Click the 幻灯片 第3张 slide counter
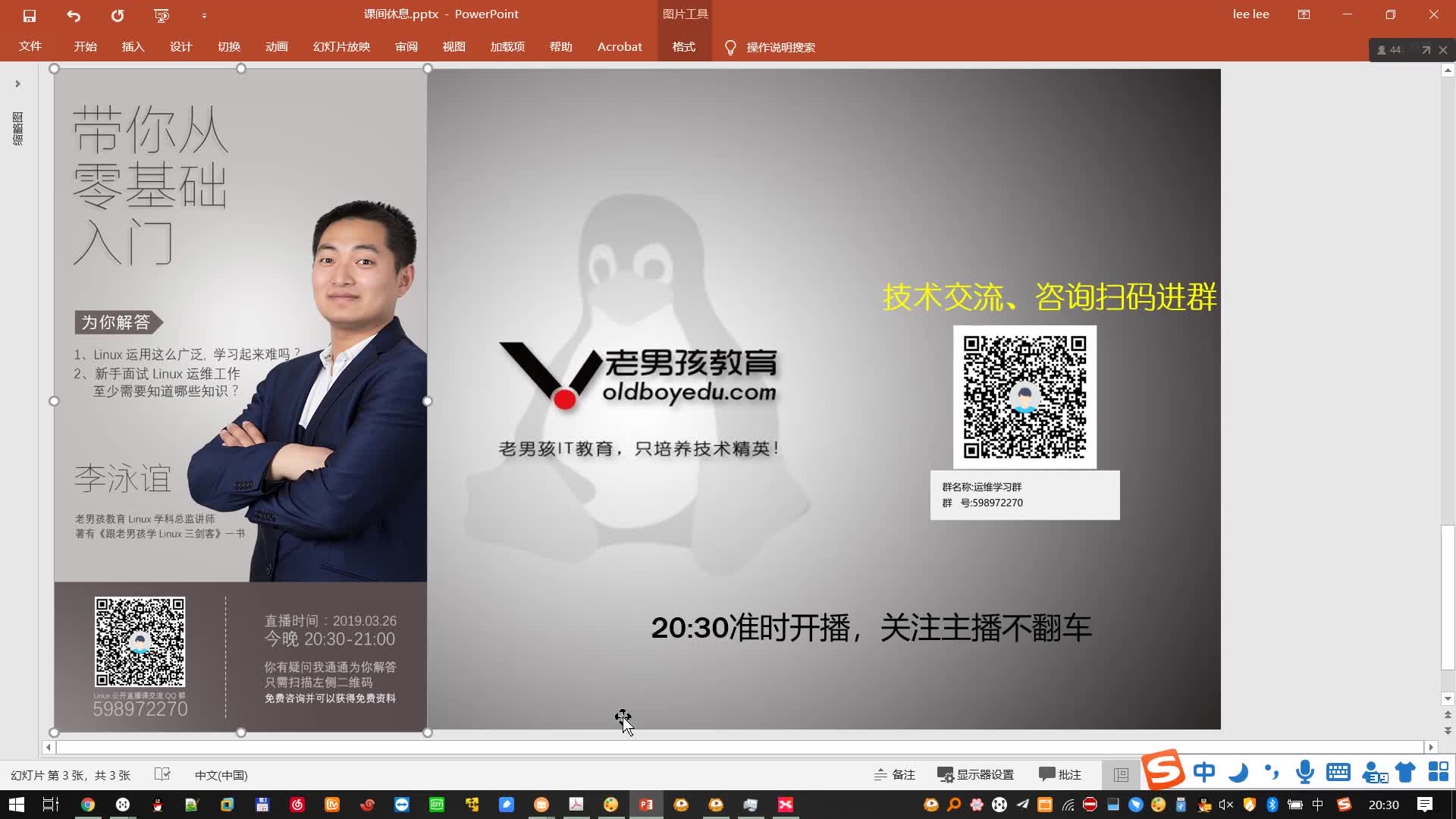1456x819 pixels. pos(71,775)
